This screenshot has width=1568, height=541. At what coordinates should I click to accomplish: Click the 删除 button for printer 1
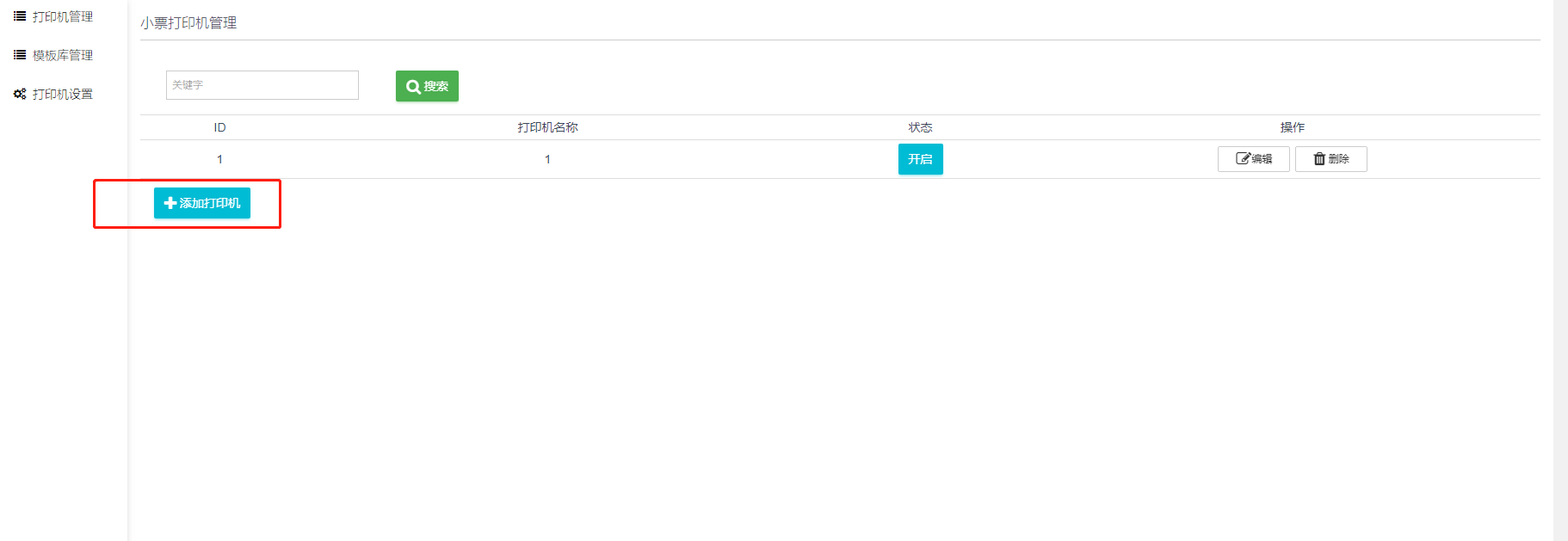(x=1331, y=159)
